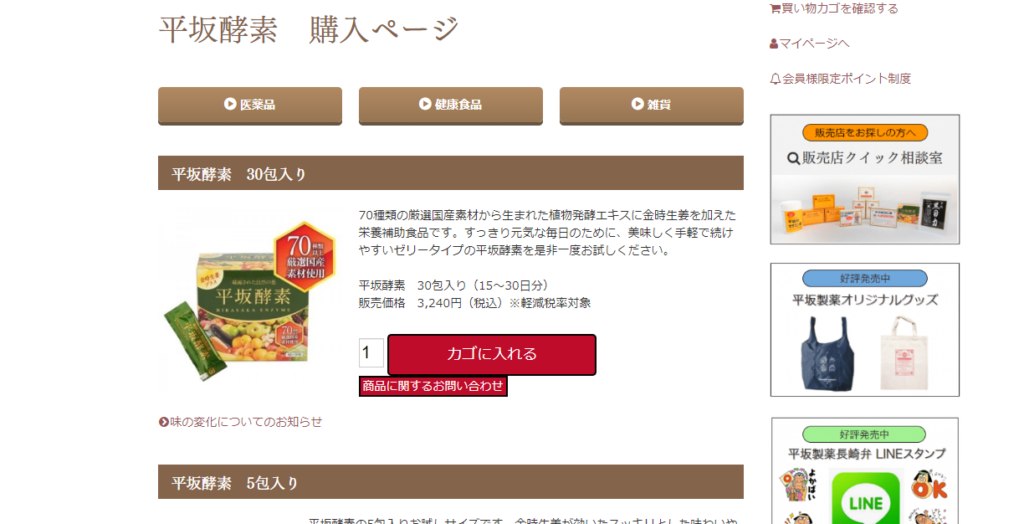This screenshot has height=524, width=1024.
Task: Click the 平坂酵素 product box image
Action: tap(248, 301)
